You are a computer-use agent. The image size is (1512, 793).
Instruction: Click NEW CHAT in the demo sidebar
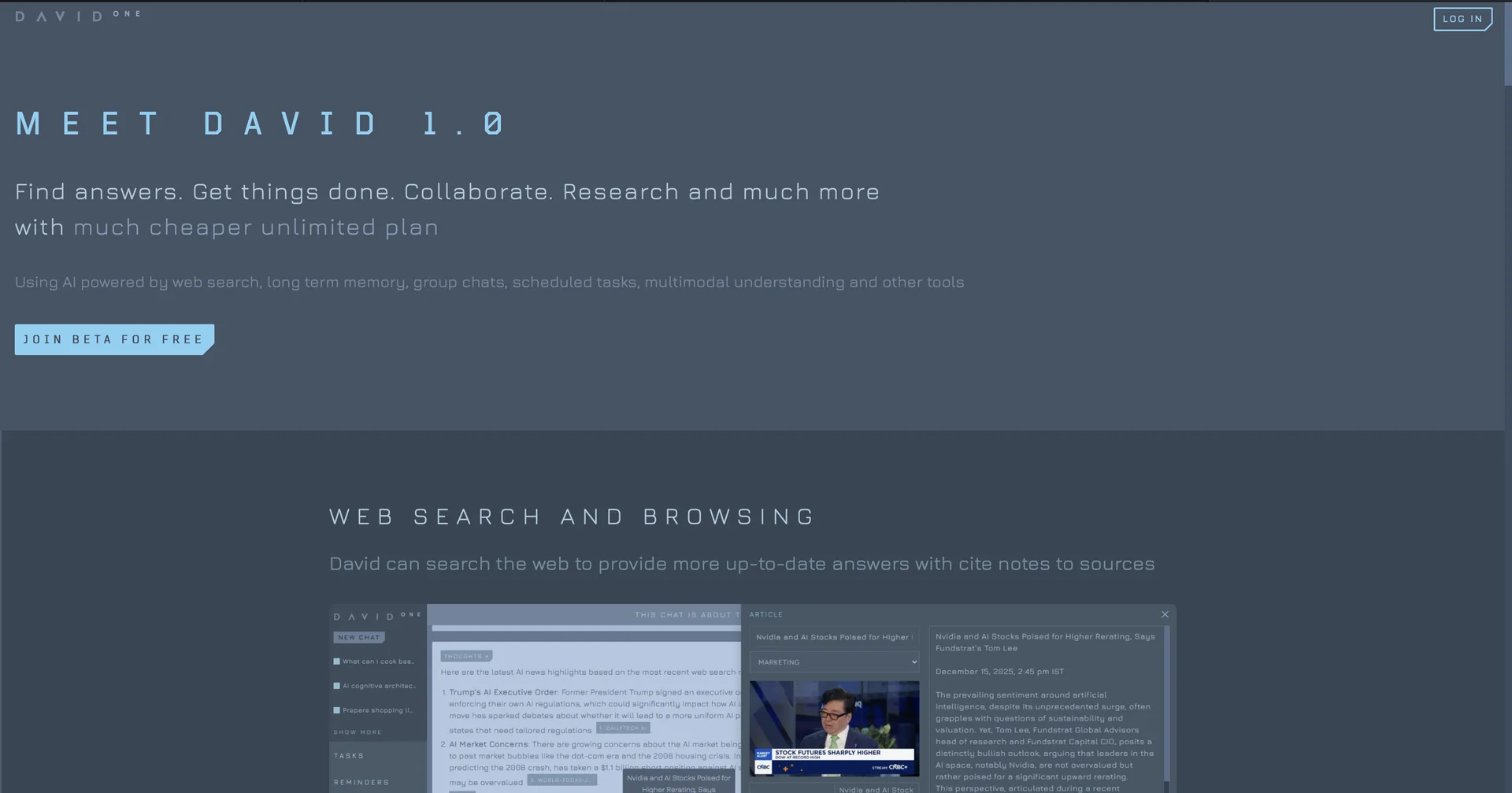(x=359, y=637)
